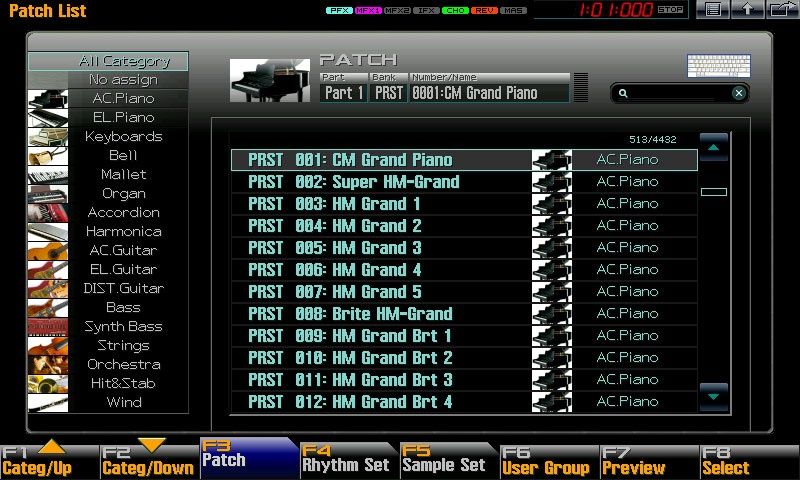Click piano icon in HM Grand 4 row
800x480 pixels.
(552, 269)
